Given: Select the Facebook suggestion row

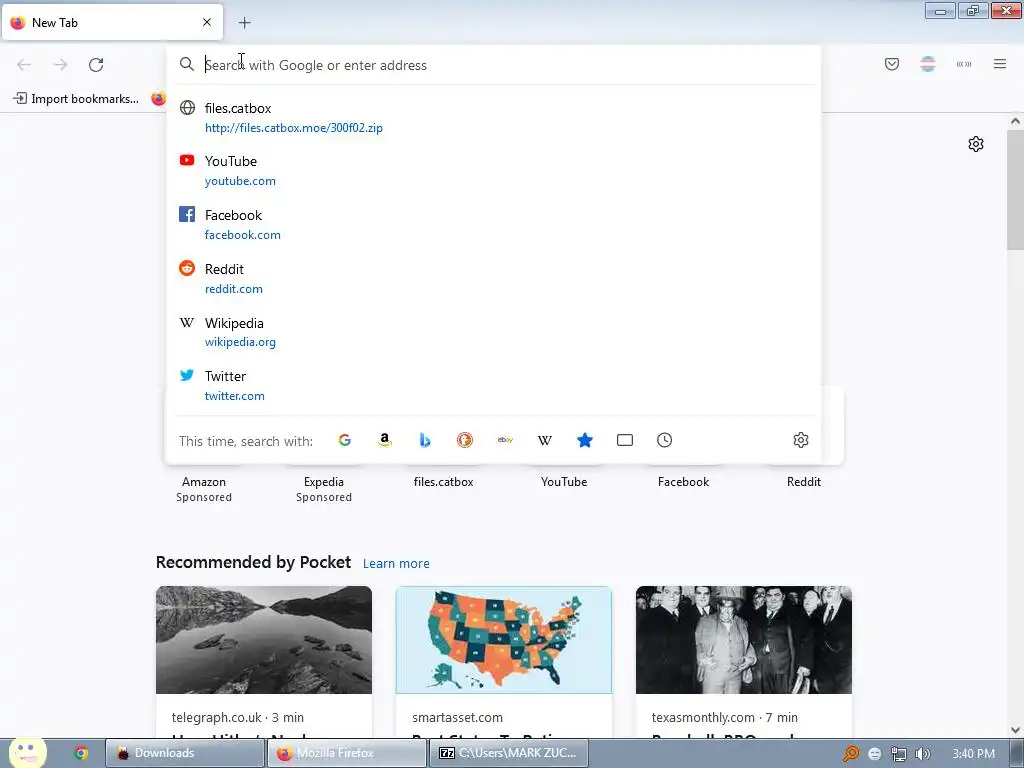Looking at the screenshot, I should point(493,225).
